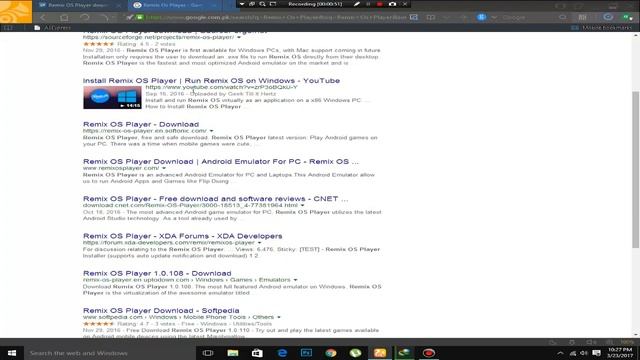Image resolution: width=640 pixels, height=360 pixels.
Task: Click 'Search the web and Windows' box
Action: 110,353
